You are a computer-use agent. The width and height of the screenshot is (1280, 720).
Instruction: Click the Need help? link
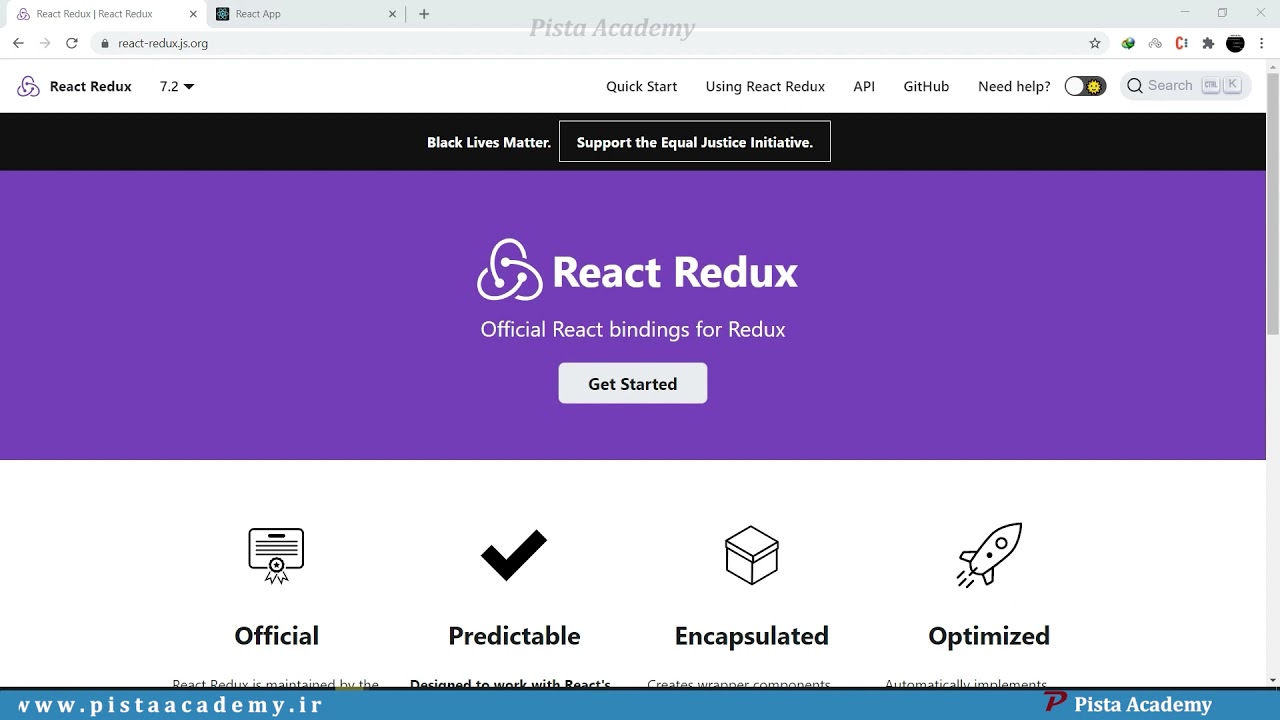pos(1014,86)
